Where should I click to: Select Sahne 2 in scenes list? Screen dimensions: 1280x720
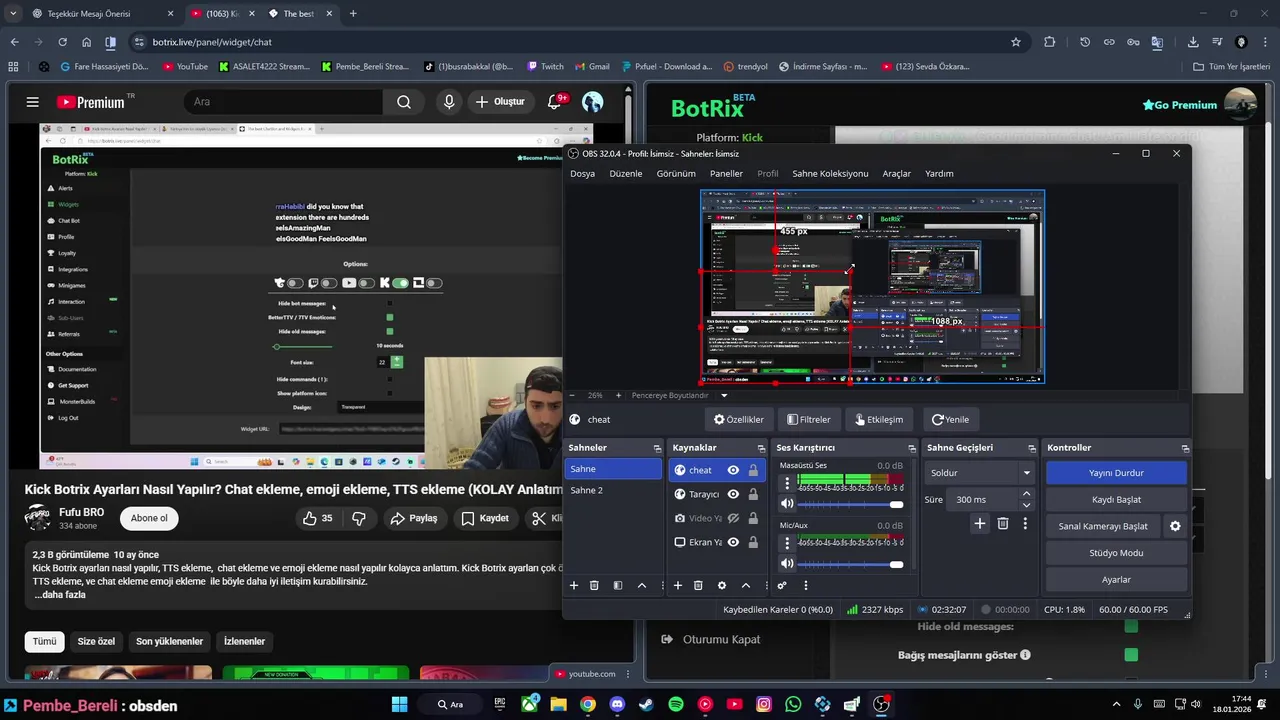click(614, 491)
